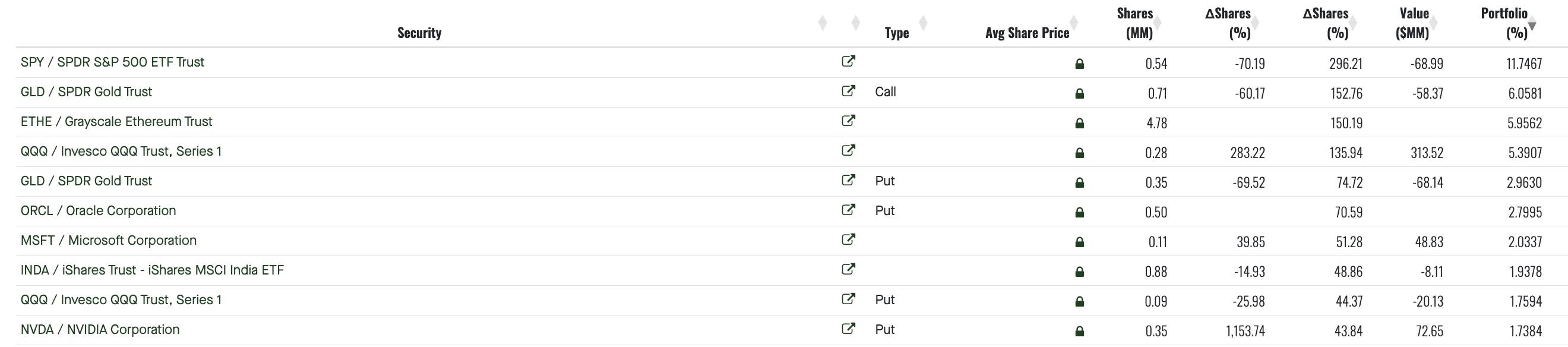Sort table by Type column
1568x347 pixels.
[x=897, y=33]
